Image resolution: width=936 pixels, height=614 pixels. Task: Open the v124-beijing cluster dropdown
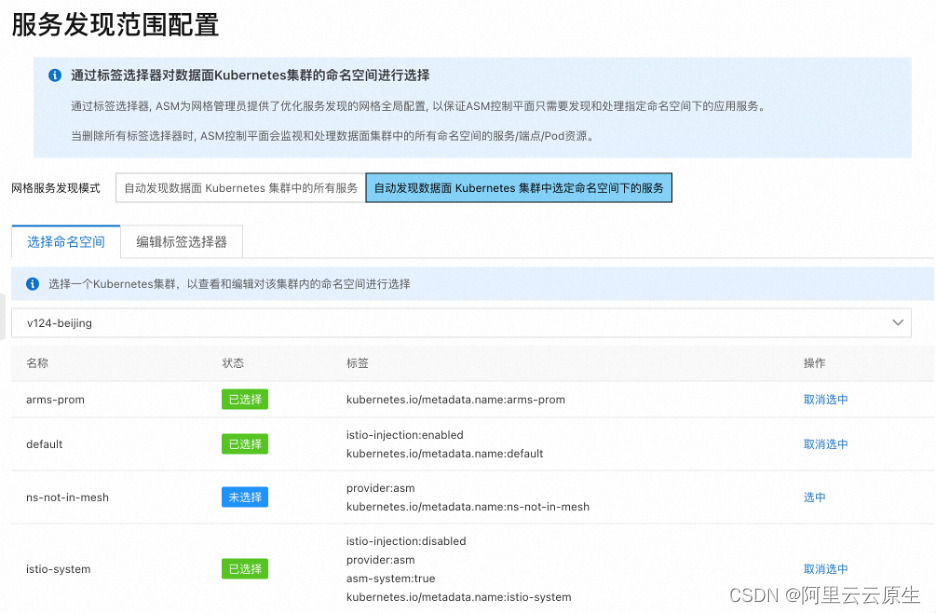pos(461,323)
